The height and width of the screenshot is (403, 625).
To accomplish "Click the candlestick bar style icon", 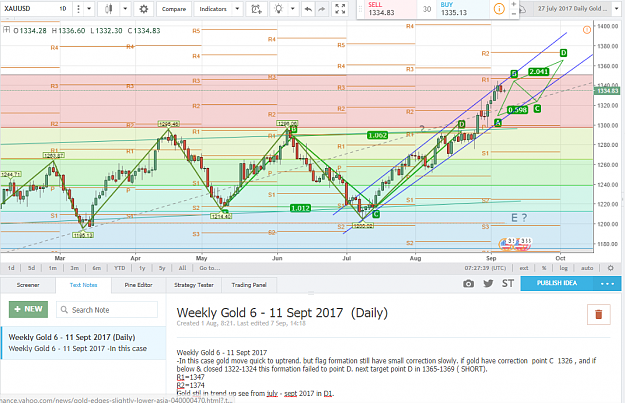I will coord(108,9).
